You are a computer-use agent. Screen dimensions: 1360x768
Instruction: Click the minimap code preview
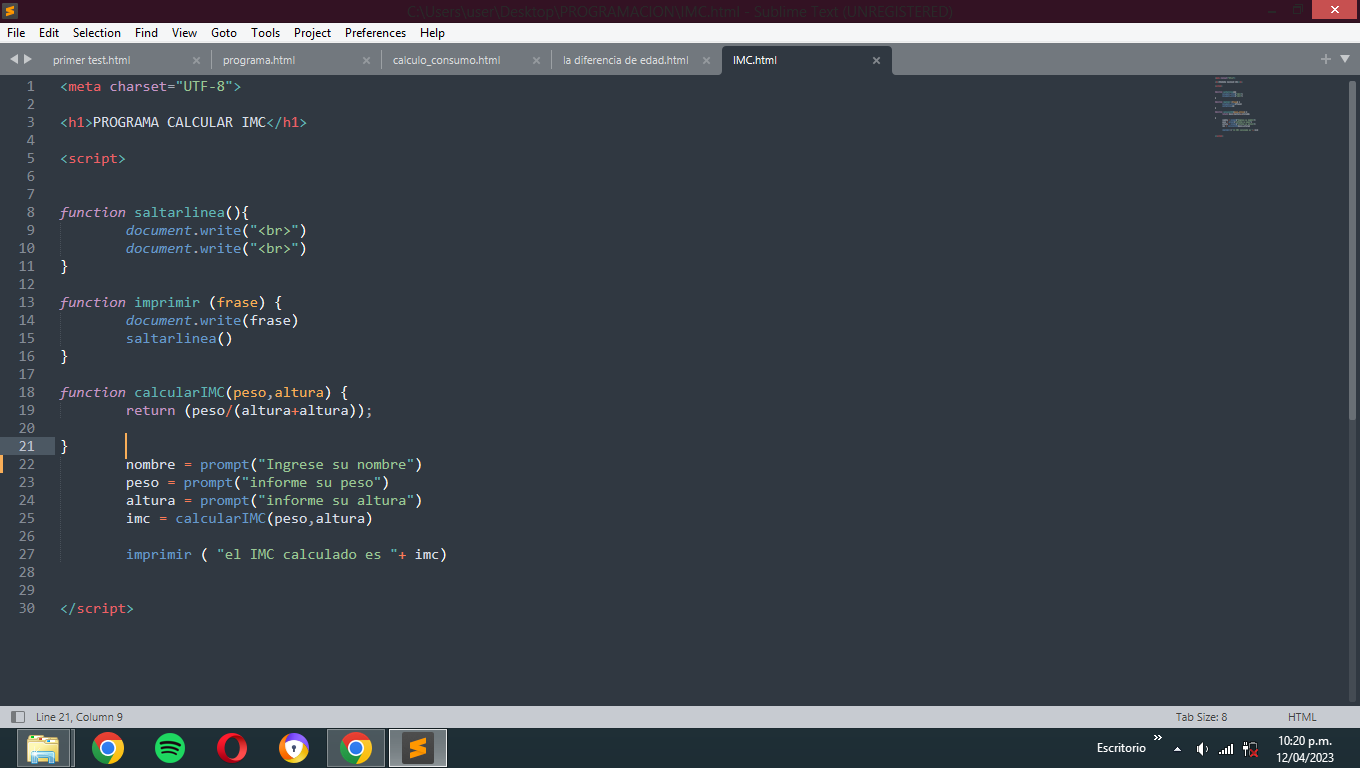pos(1237,106)
